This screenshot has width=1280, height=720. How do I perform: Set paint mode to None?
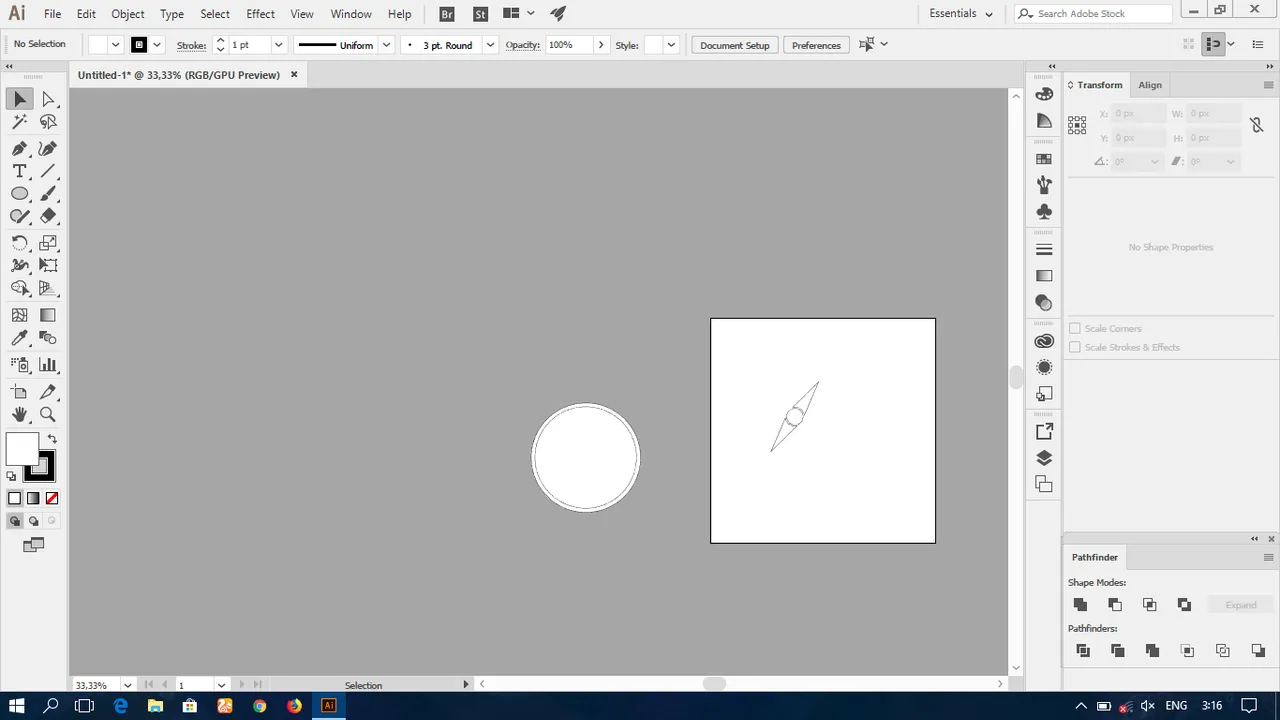pyautogui.click(x=52, y=498)
